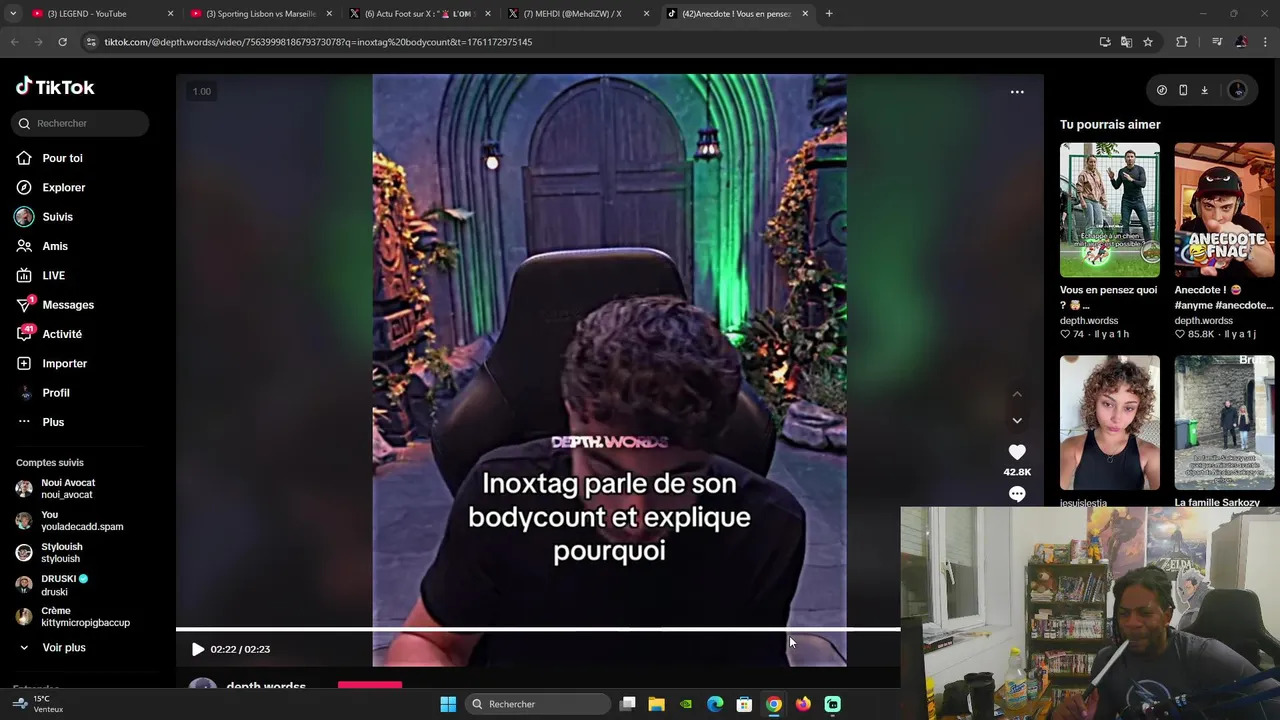Open the Amis page
Viewport: 1280px width, 720px height.
[x=55, y=246]
